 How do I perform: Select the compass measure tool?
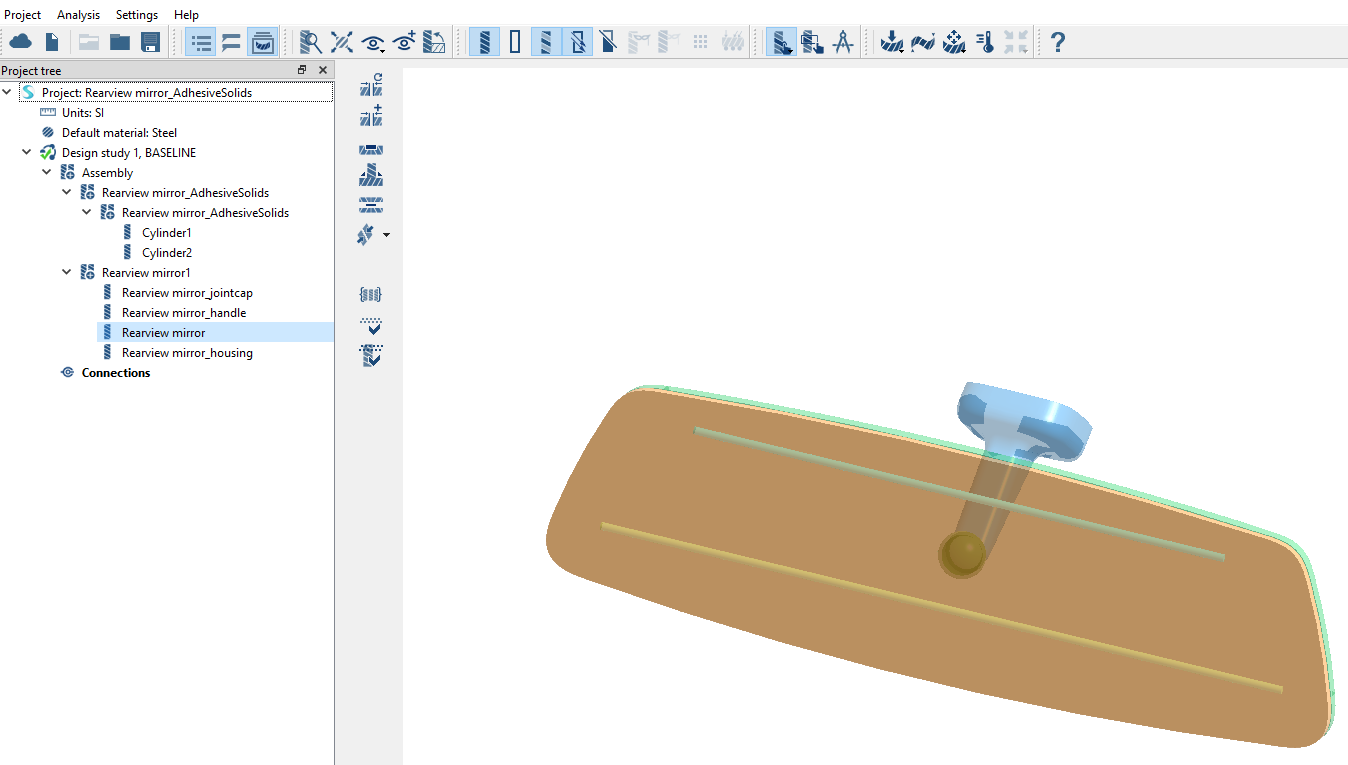click(843, 42)
